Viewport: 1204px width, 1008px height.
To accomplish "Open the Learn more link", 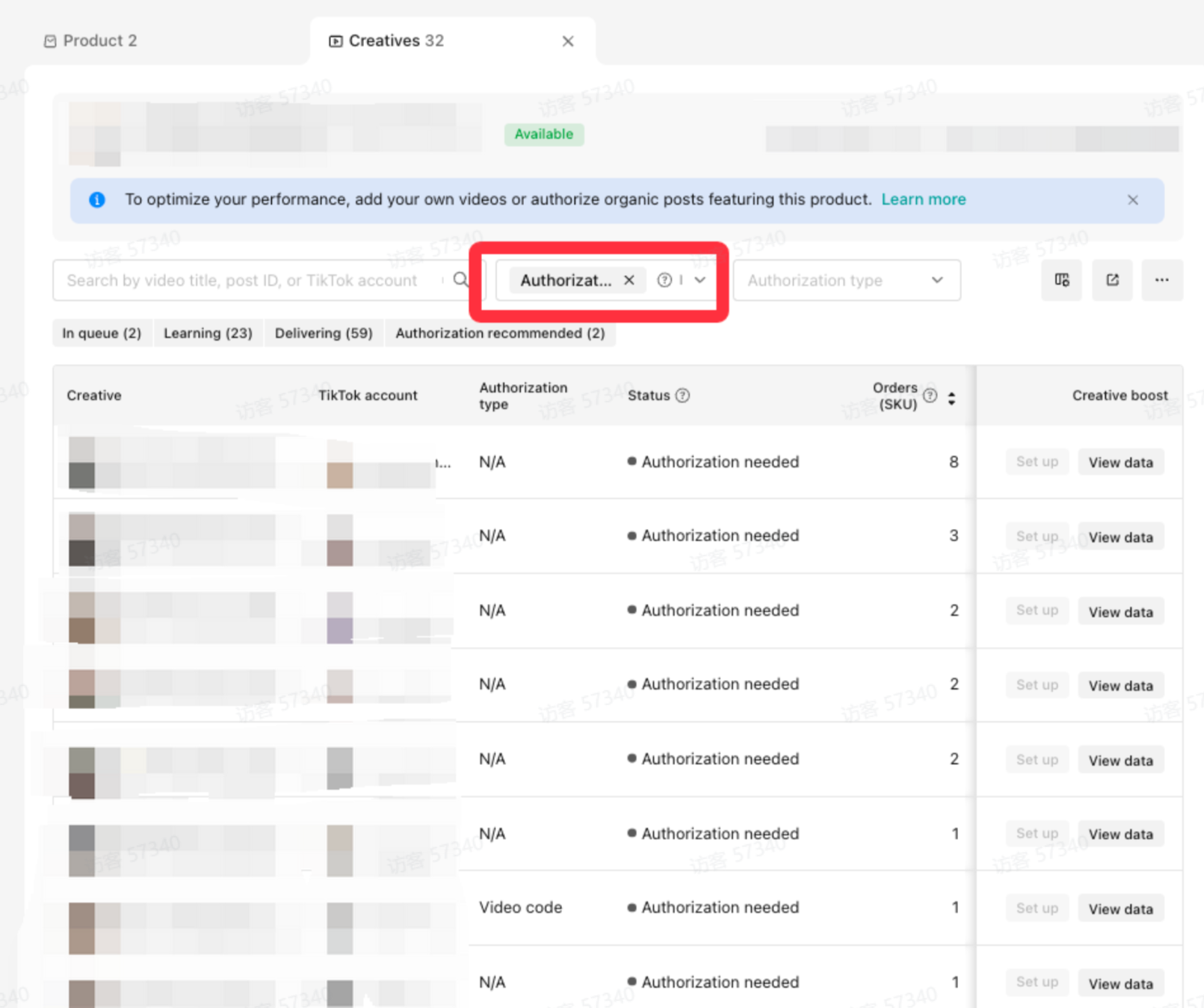I will pyautogui.click(x=923, y=200).
